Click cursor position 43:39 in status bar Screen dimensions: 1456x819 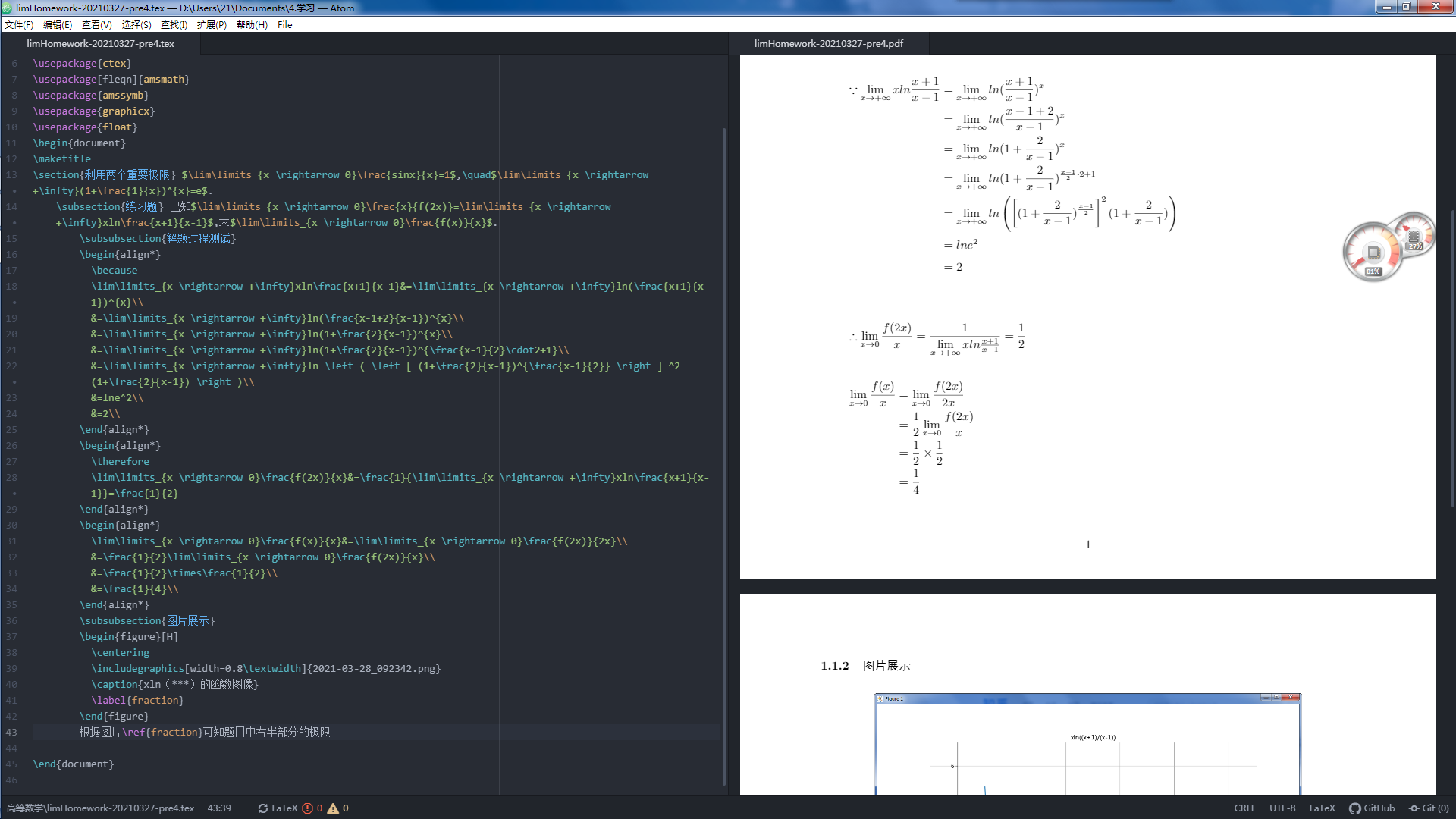pyautogui.click(x=219, y=808)
